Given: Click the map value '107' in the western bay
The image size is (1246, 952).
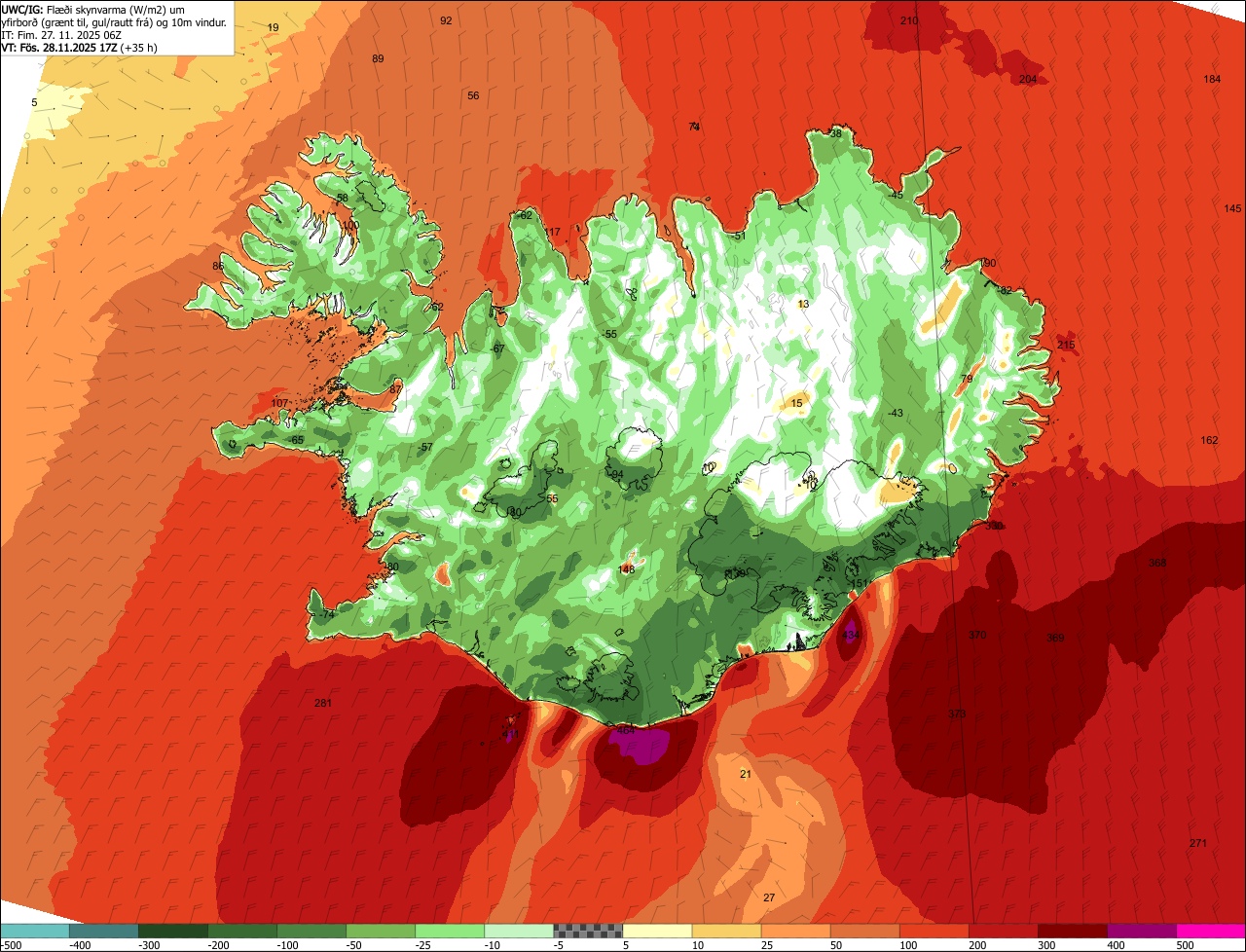Looking at the screenshot, I should [279, 403].
